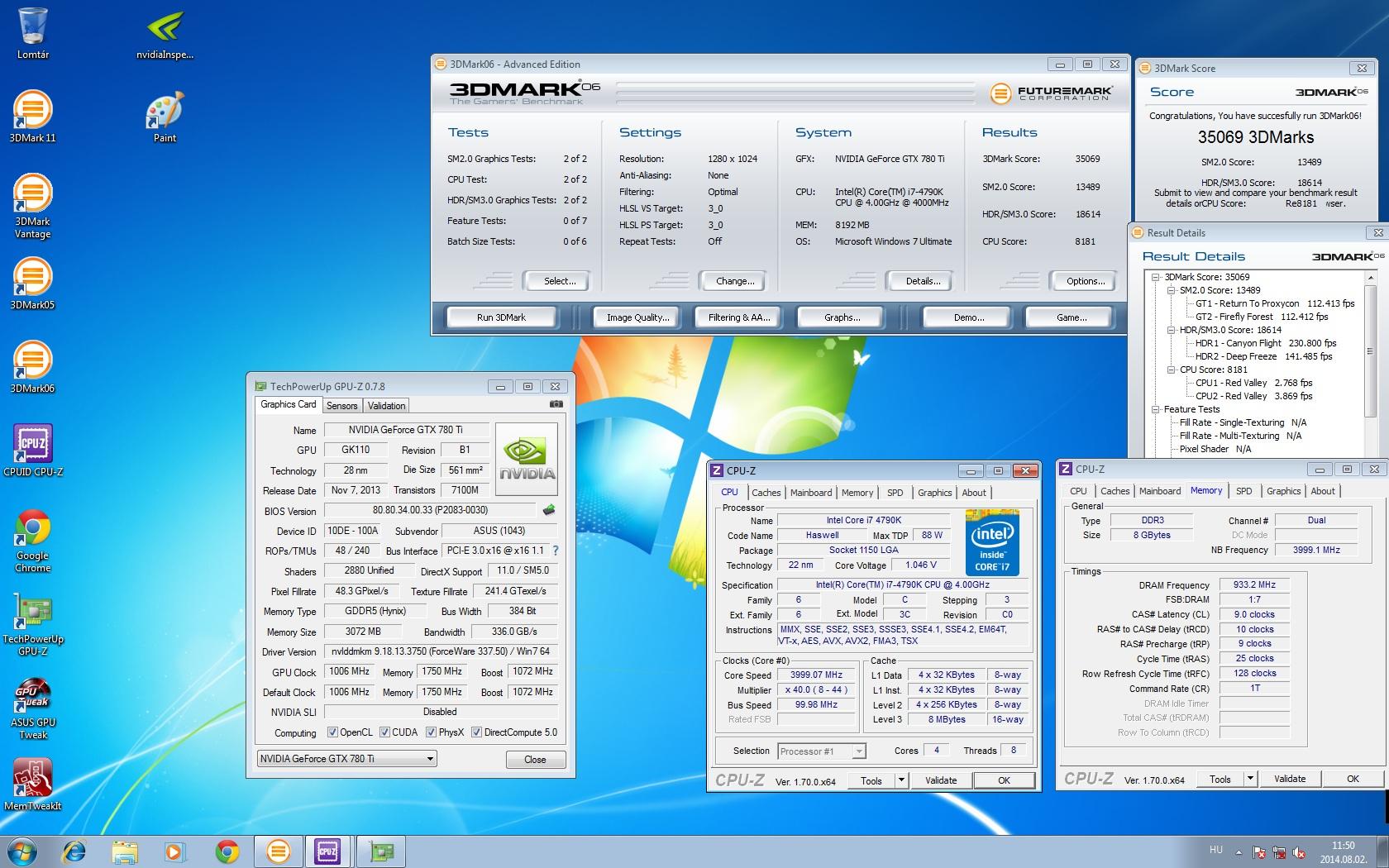Select the 3DMark Vantage desktop icon
Image resolution: width=1389 pixels, height=868 pixels.
tap(33, 207)
